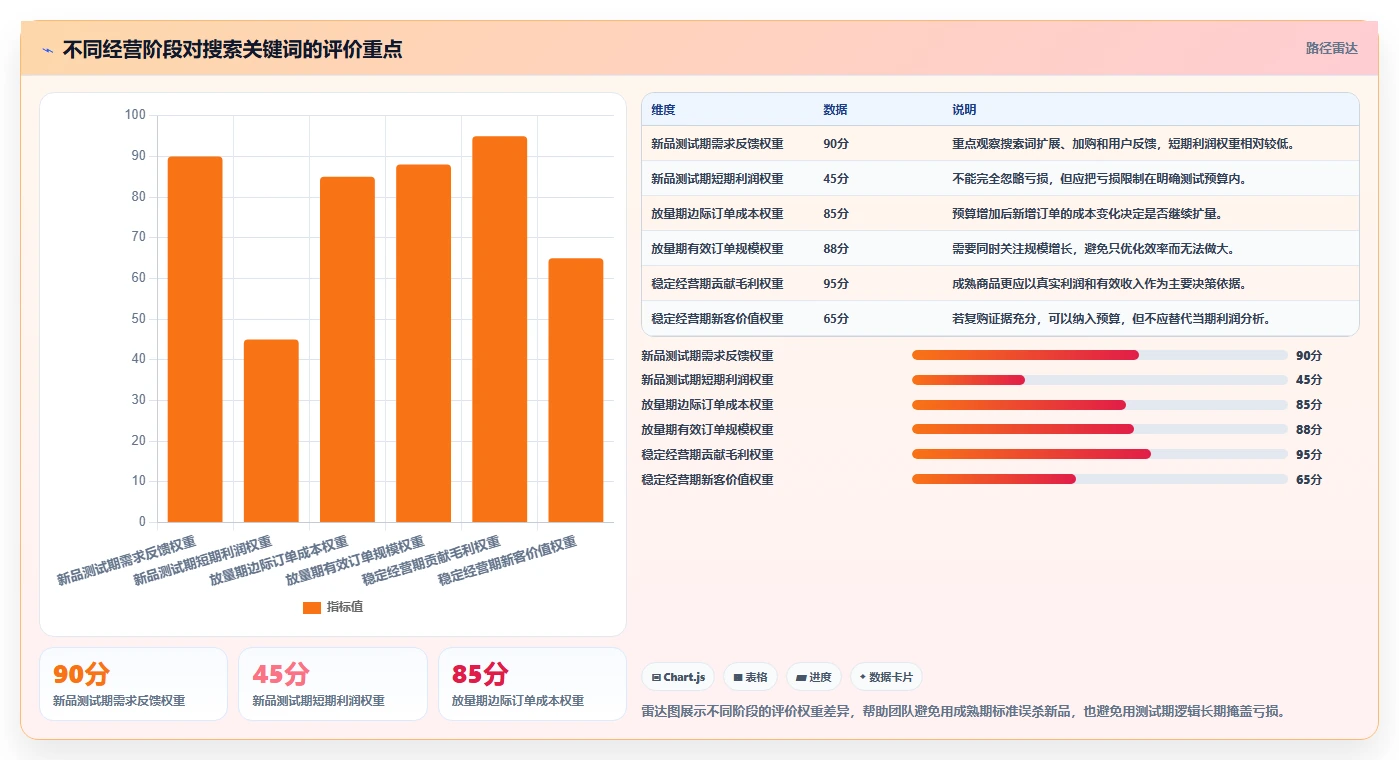The height and width of the screenshot is (760, 1399).
Task: Click description starting 重点观察搜索词扩展
Action: [x=1124, y=144]
